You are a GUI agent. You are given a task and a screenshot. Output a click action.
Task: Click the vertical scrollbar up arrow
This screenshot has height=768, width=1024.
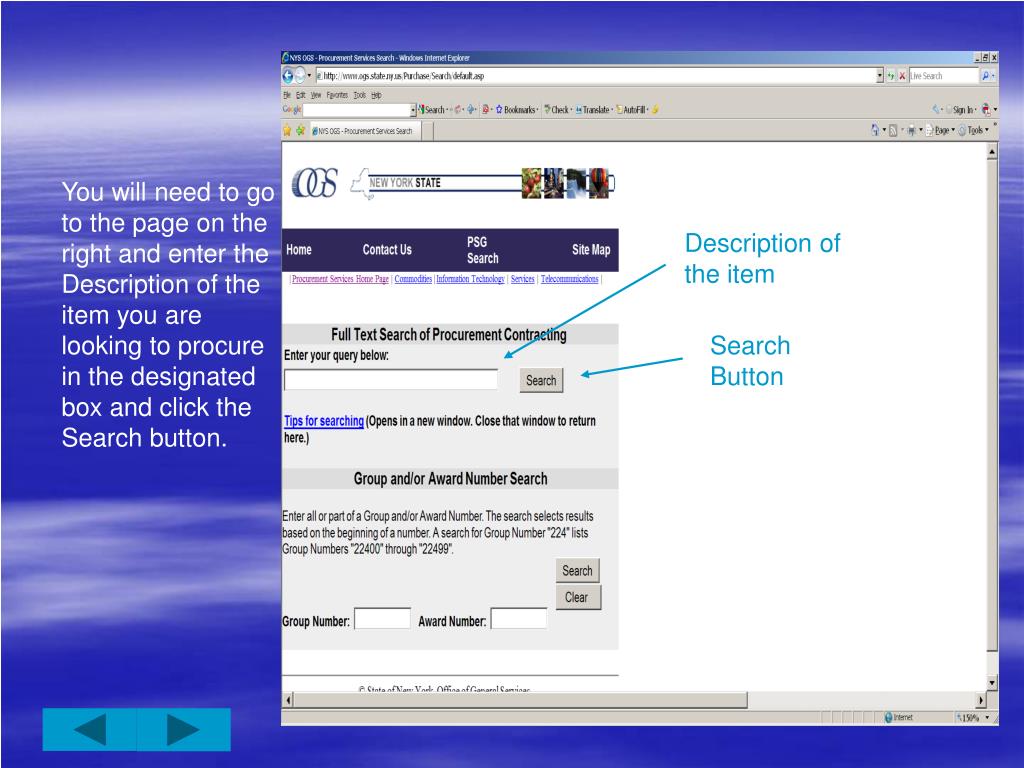tap(992, 152)
